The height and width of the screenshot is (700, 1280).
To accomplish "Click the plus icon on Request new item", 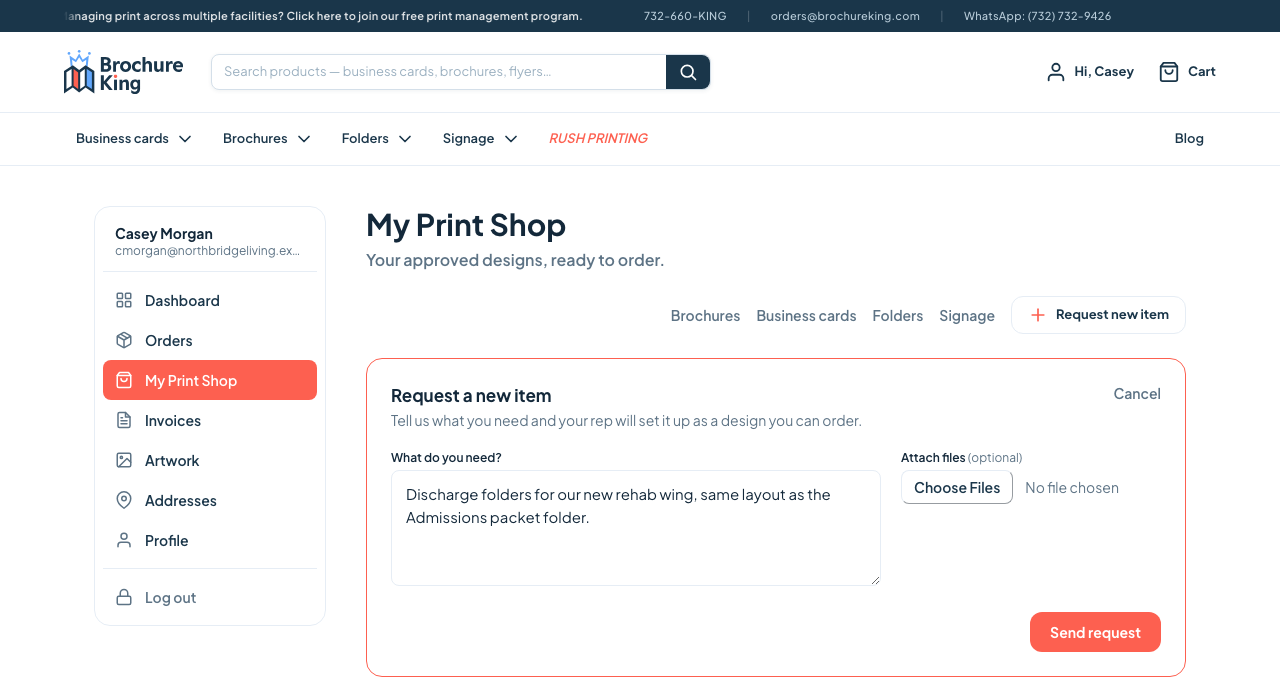I will tap(1038, 315).
